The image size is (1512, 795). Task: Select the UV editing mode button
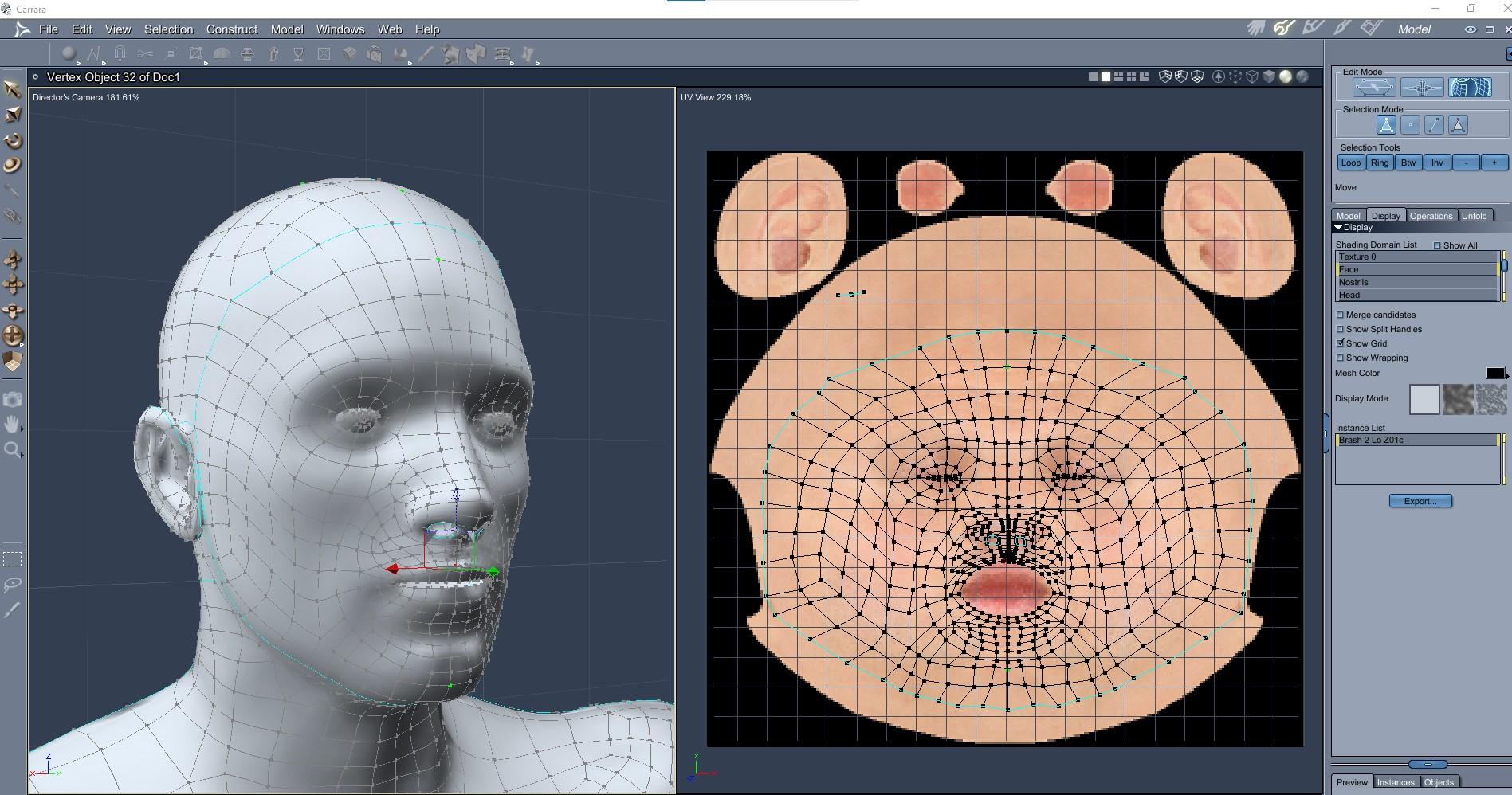click(1470, 88)
